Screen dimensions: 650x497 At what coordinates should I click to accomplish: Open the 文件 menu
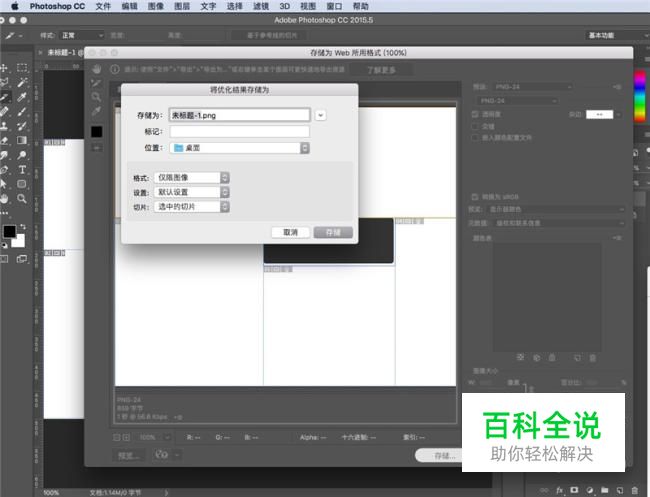click(103, 6)
